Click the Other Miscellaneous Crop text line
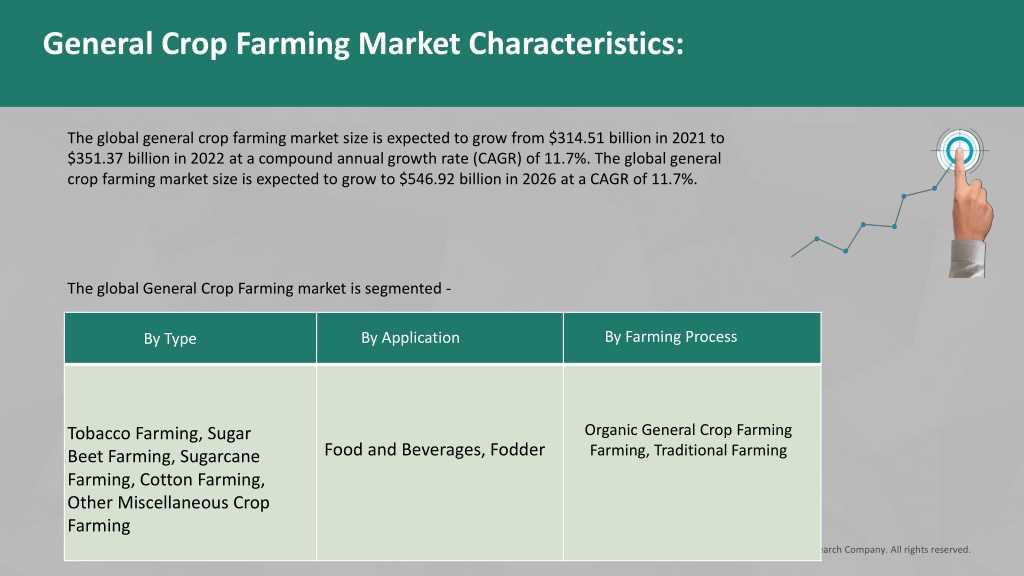The width and height of the screenshot is (1024, 576). pyautogui.click(x=168, y=503)
